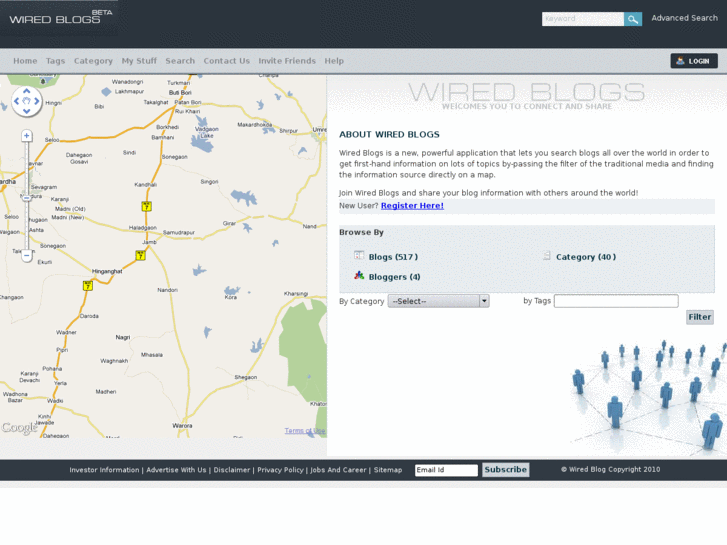Open Privacy Policy footer link
This screenshot has width=727, height=545.
point(281,470)
